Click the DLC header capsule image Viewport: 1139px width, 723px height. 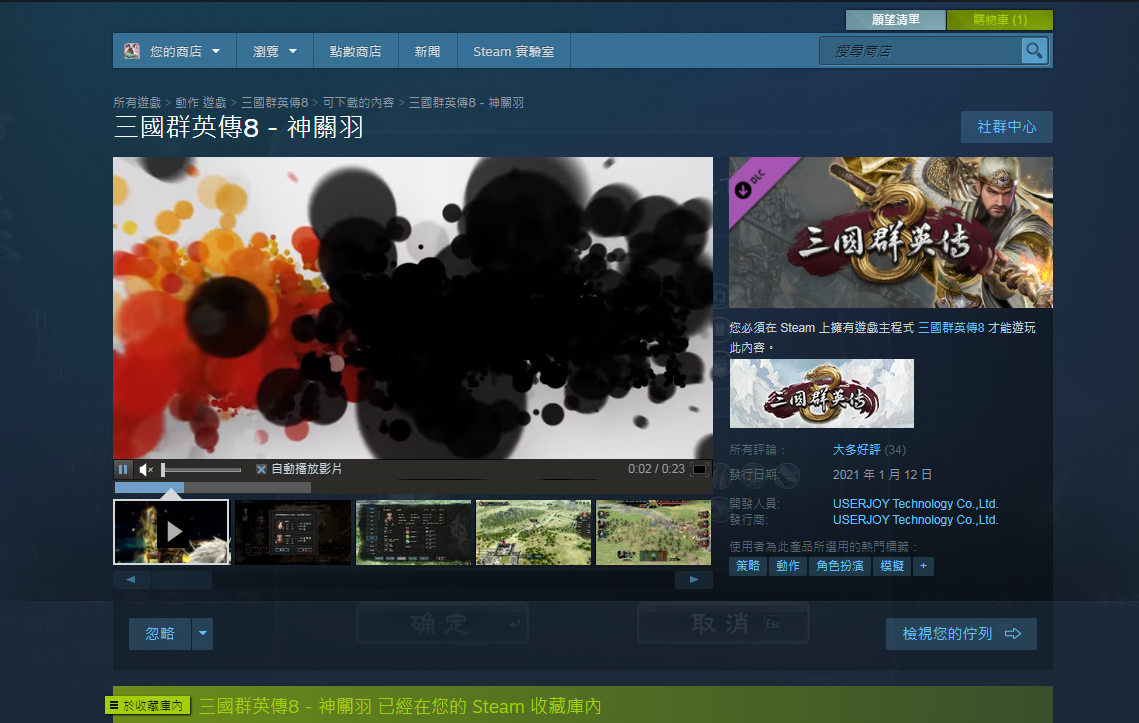(891, 233)
